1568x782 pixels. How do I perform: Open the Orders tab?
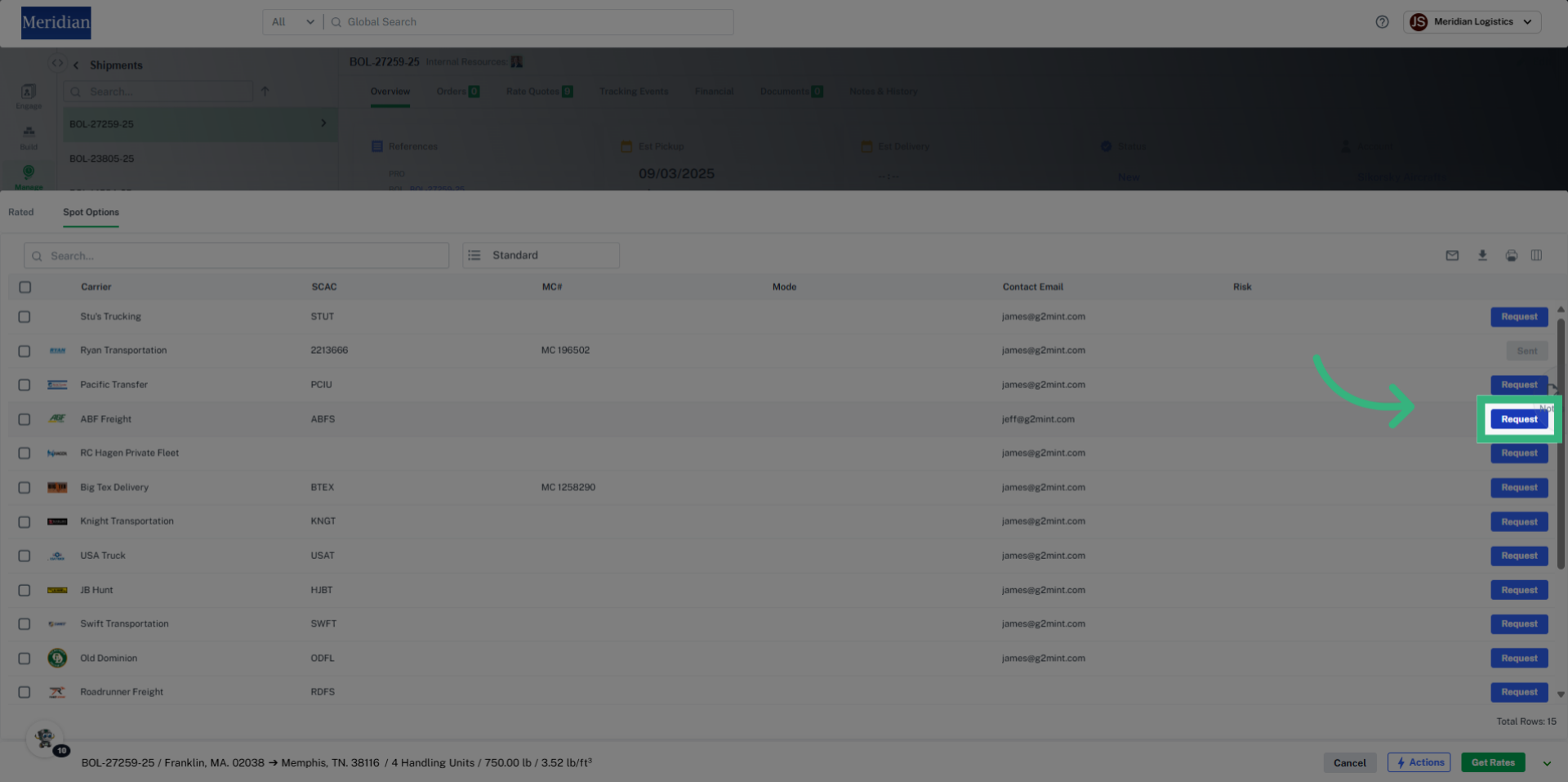(457, 92)
